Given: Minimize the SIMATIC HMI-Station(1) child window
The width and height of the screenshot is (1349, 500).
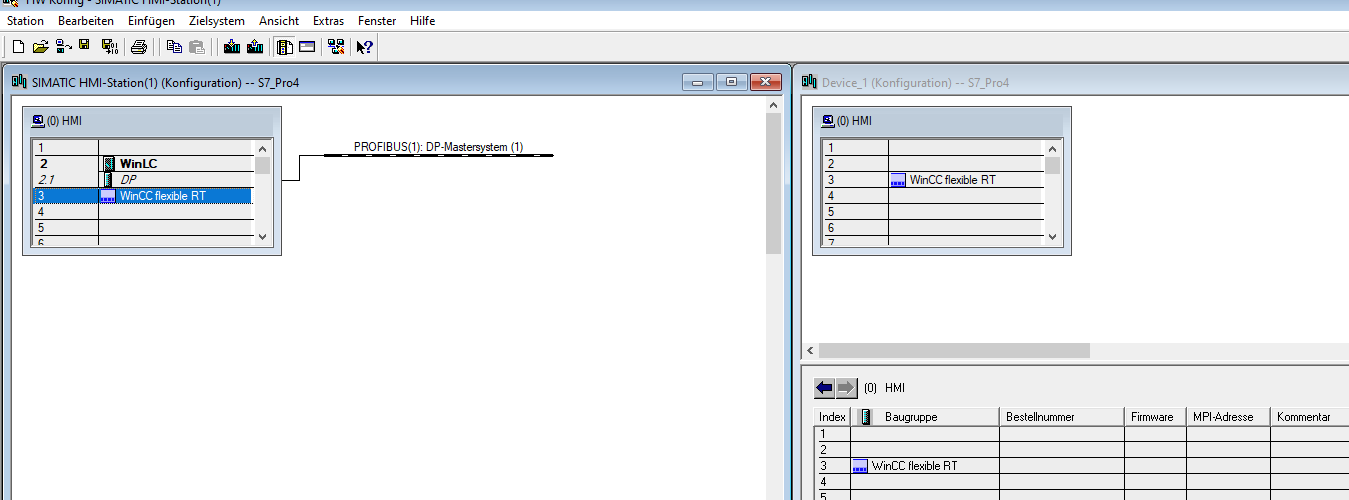Looking at the screenshot, I should coord(697,82).
